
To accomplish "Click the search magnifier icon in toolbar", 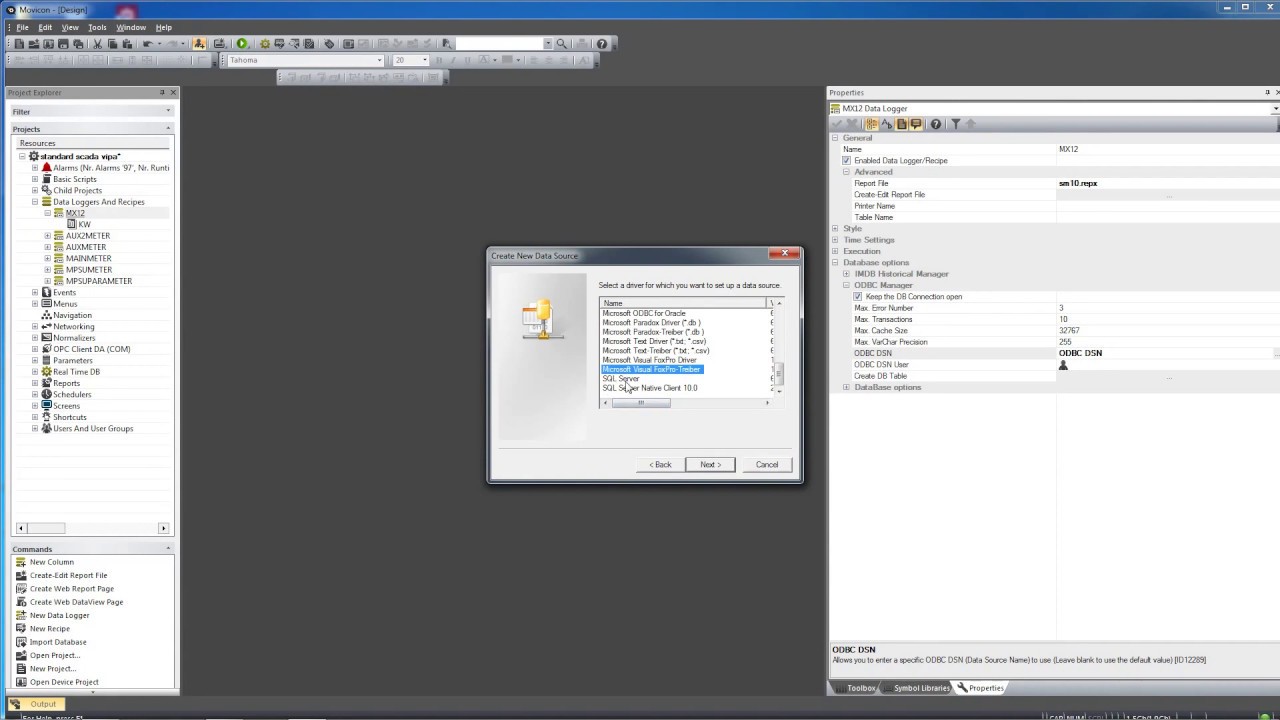I will point(562,44).
